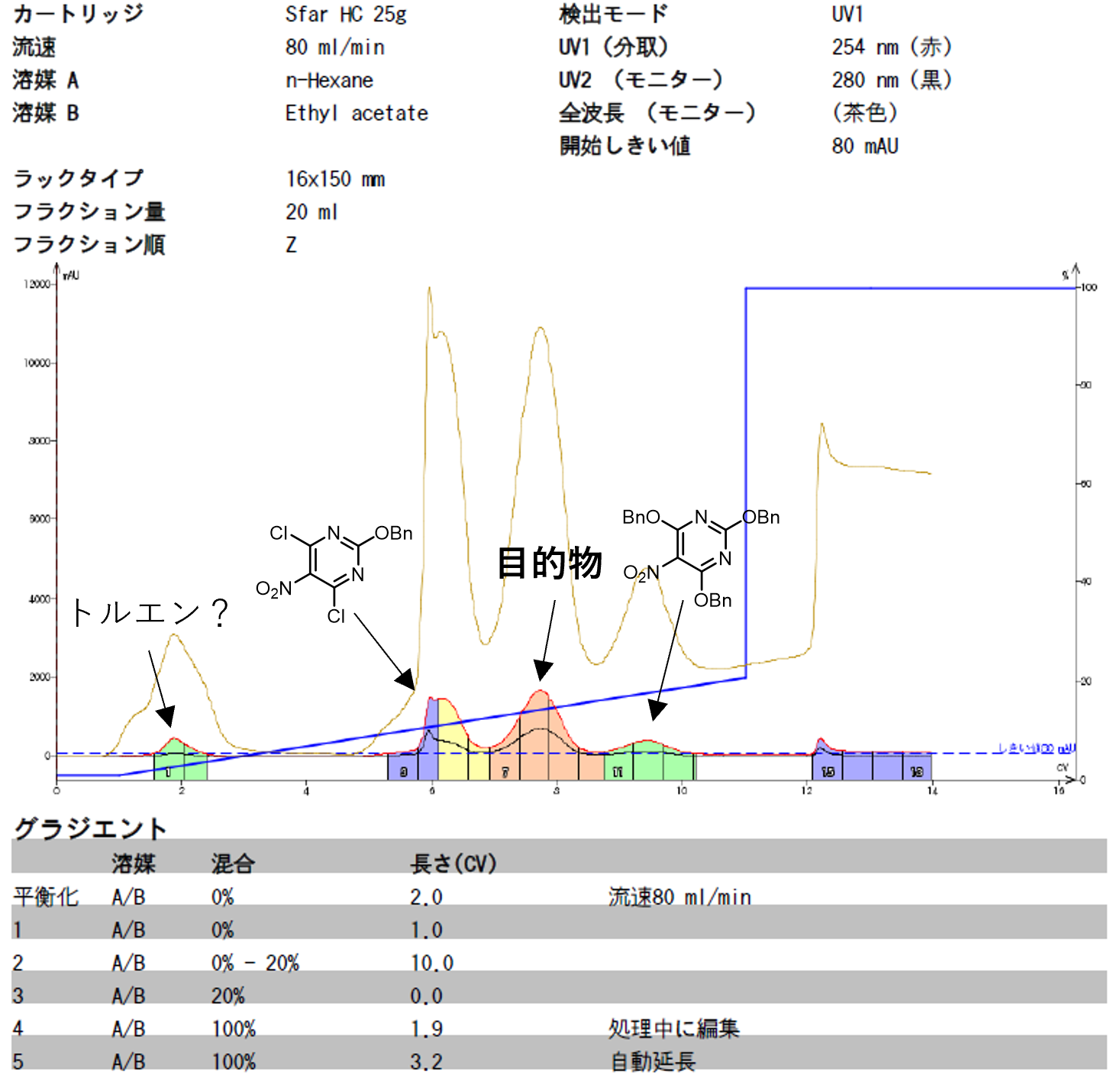The width and height of the screenshot is (1120, 1078).
Task: Click the 'mAU' y-axis unit label
Action: click(71, 276)
